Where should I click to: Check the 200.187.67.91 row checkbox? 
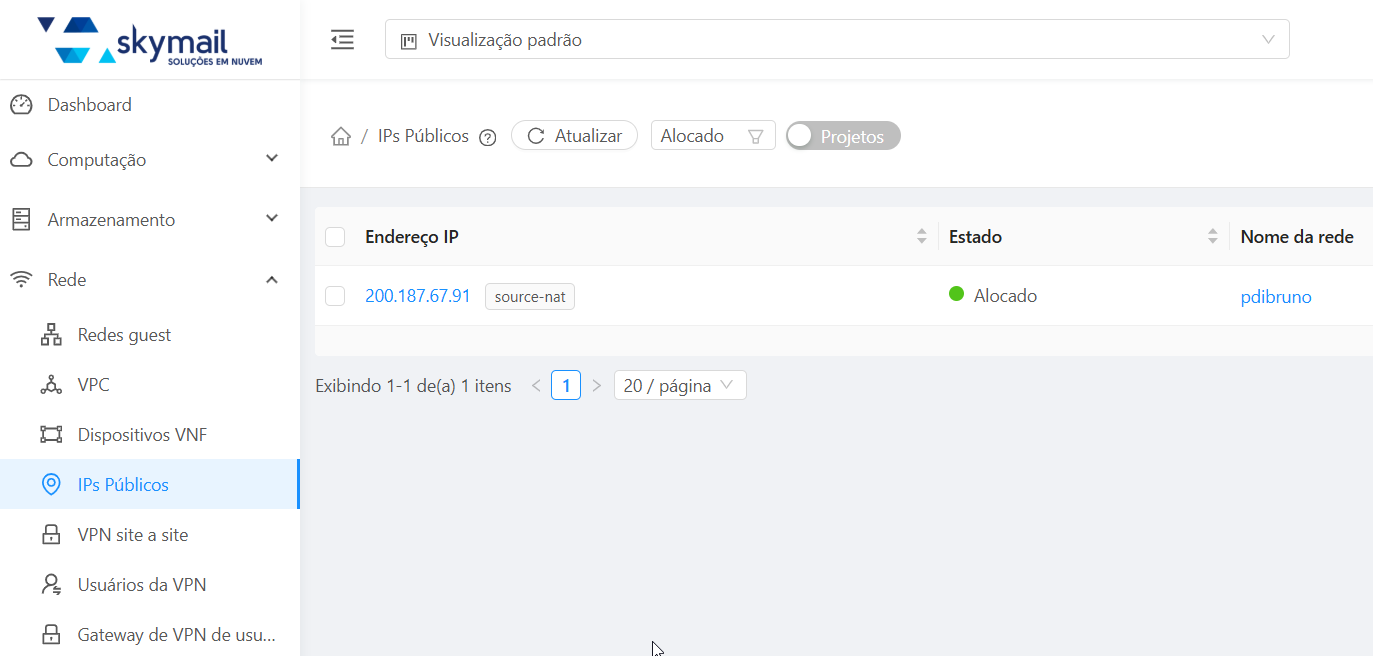pyautogui.click(x=335, y=296)
